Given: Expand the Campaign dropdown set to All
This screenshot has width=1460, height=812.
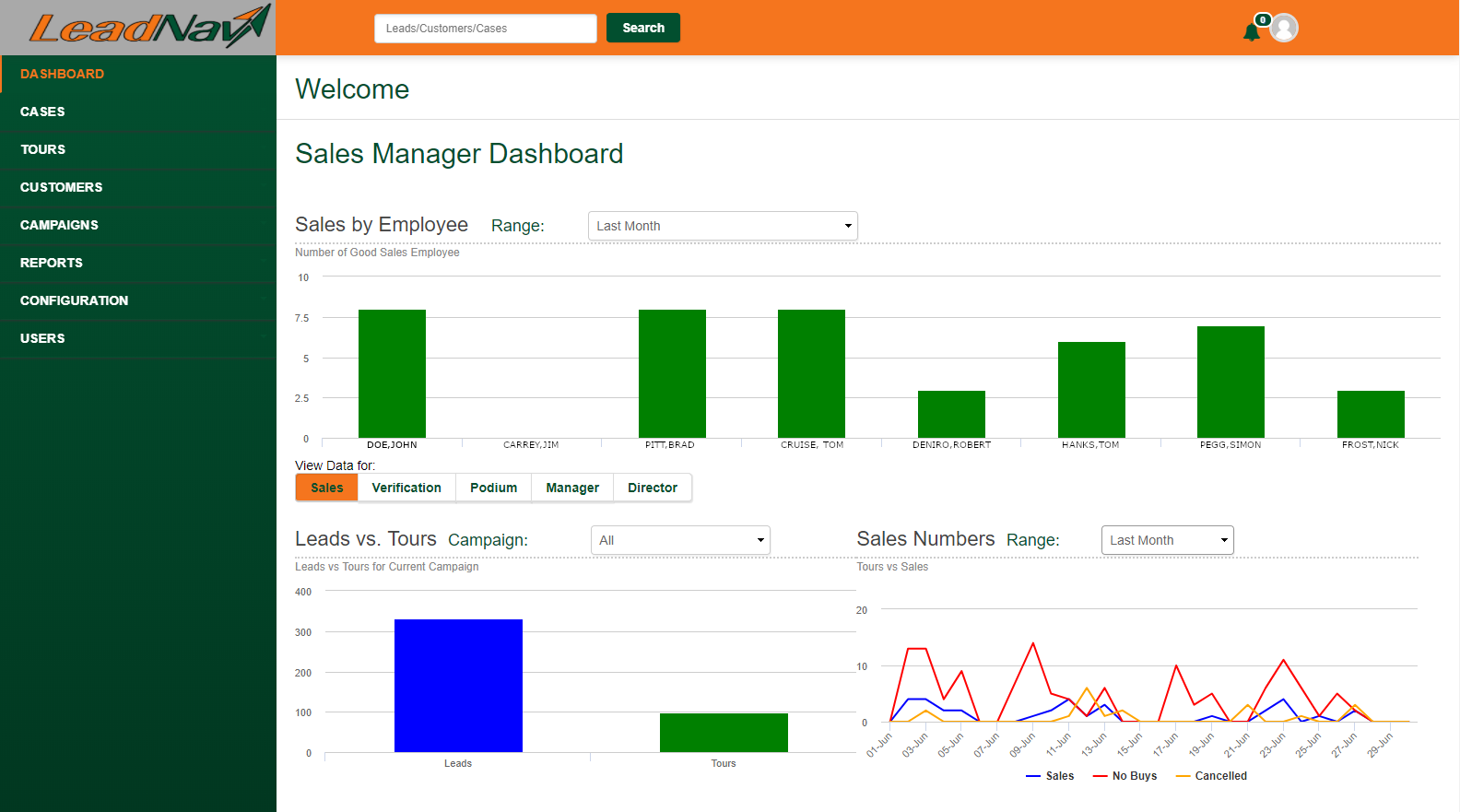Looking at the screenshot, I should pyautogui.click(x=680, y=540).
